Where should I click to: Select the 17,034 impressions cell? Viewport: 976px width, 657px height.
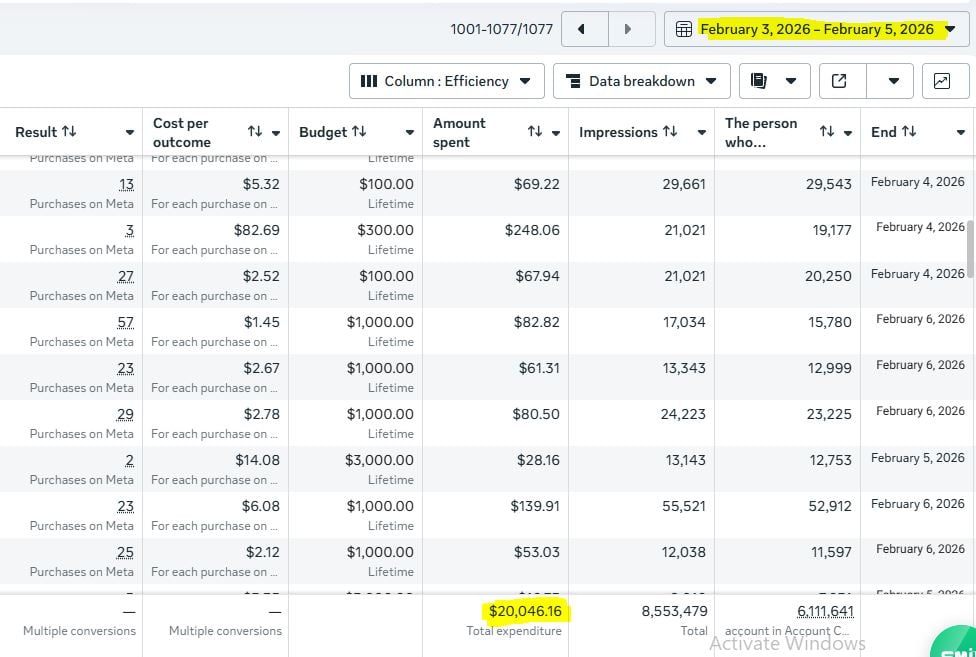pos(684,322)
